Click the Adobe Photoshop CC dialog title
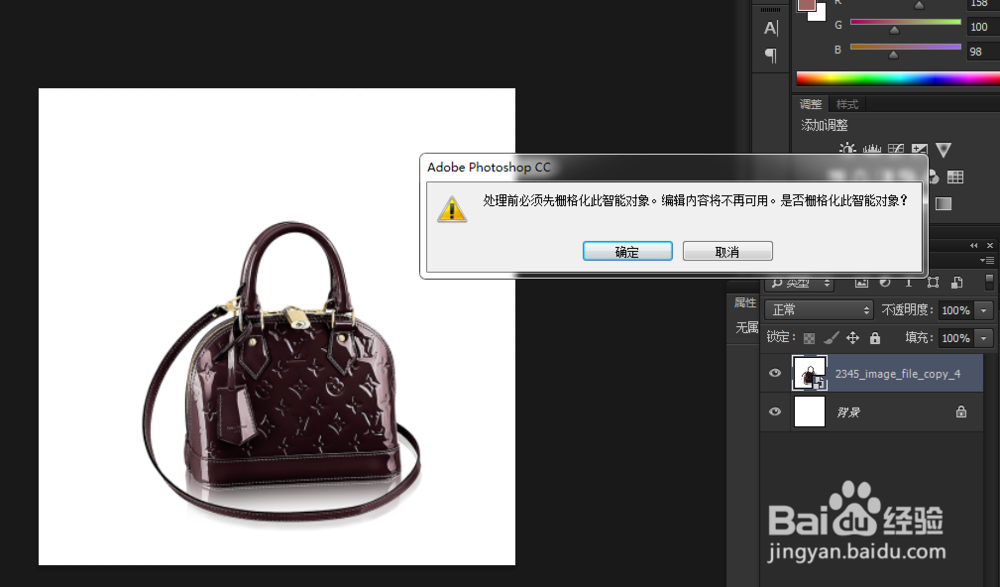 coord(489,167)
